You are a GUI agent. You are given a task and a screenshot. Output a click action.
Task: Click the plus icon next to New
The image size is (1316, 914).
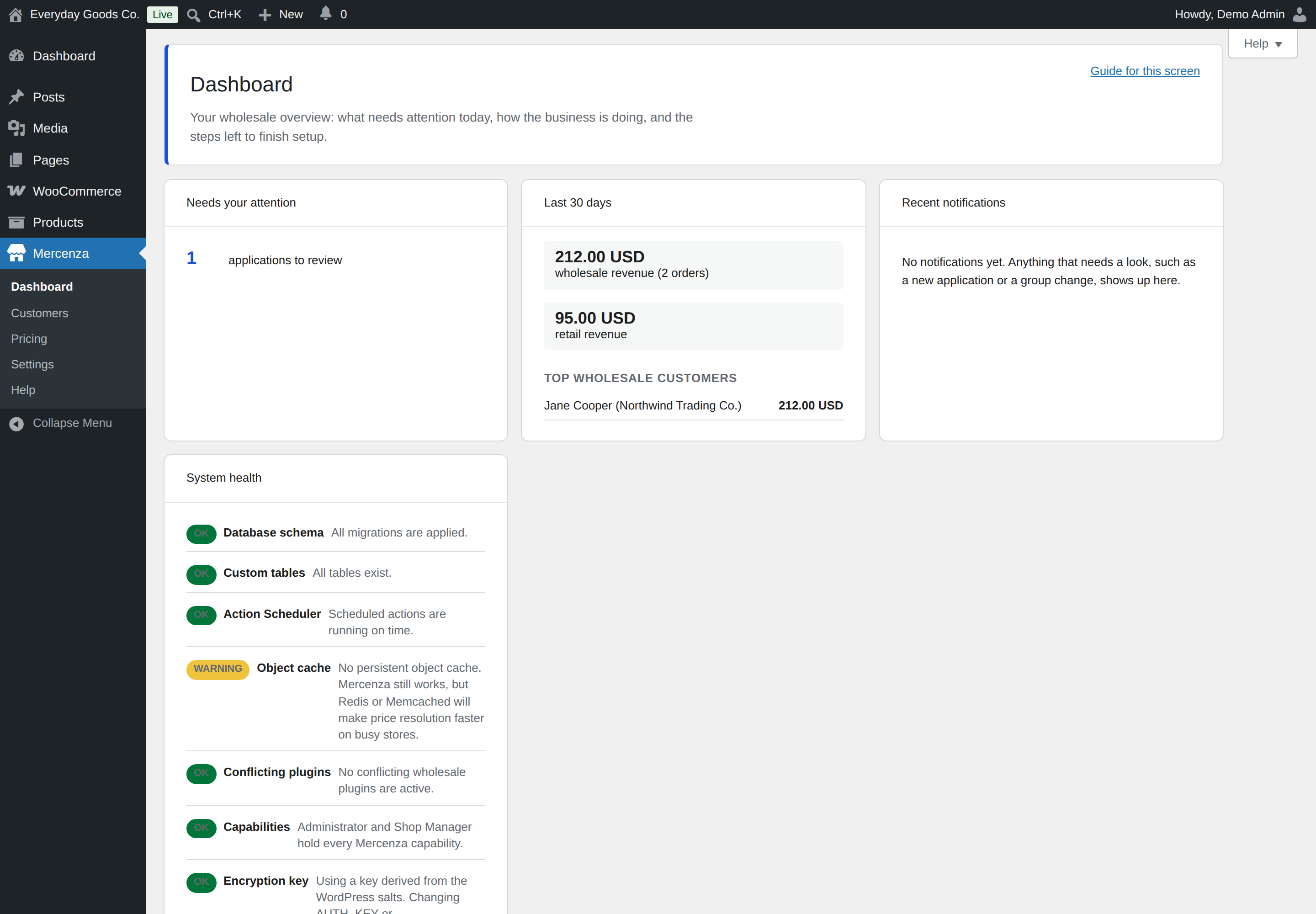(265, 15)
